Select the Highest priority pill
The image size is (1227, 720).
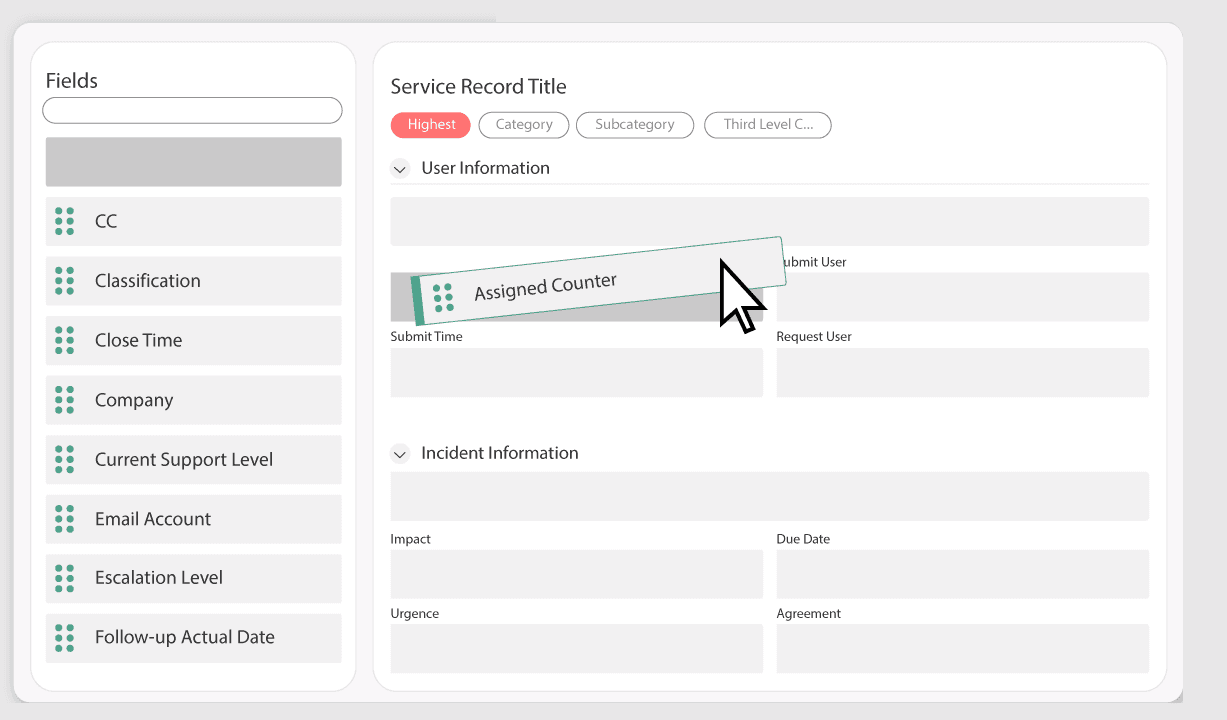(x=432, y=125)
